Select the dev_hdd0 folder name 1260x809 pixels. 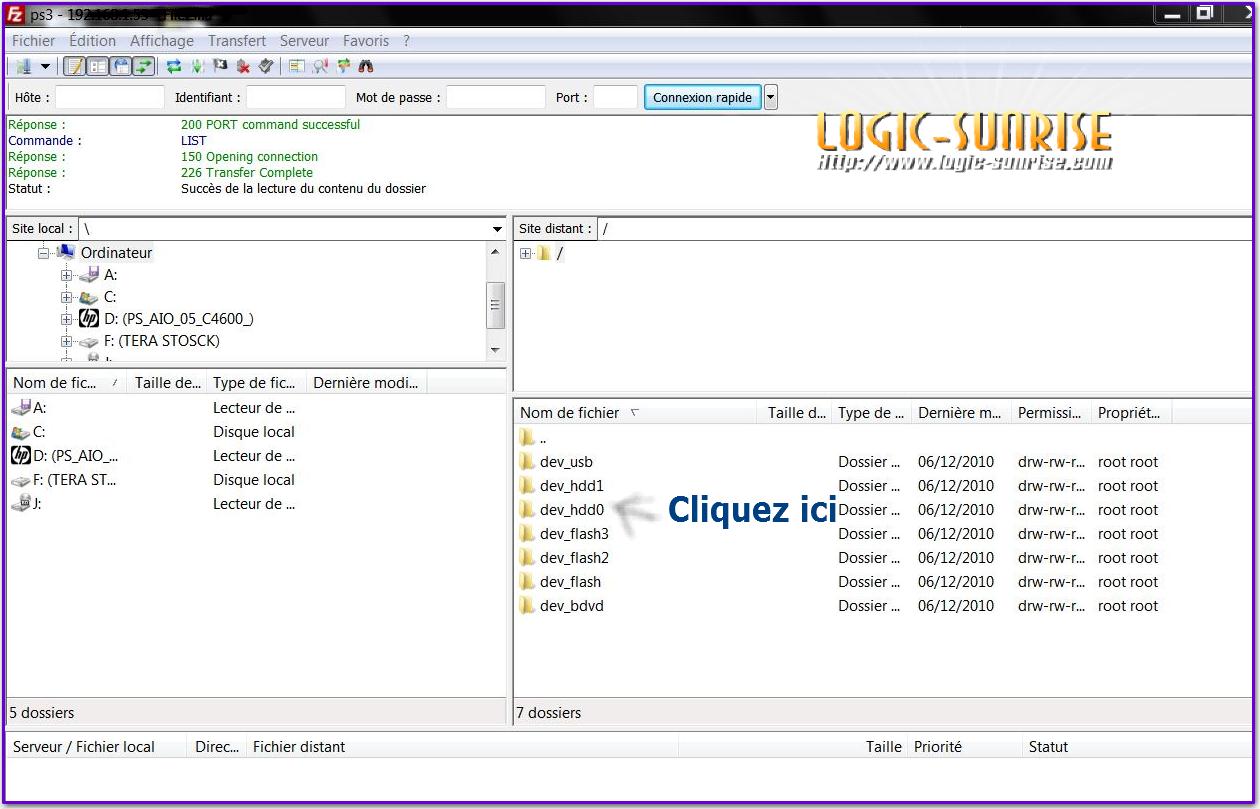click(x=572, y=510)
